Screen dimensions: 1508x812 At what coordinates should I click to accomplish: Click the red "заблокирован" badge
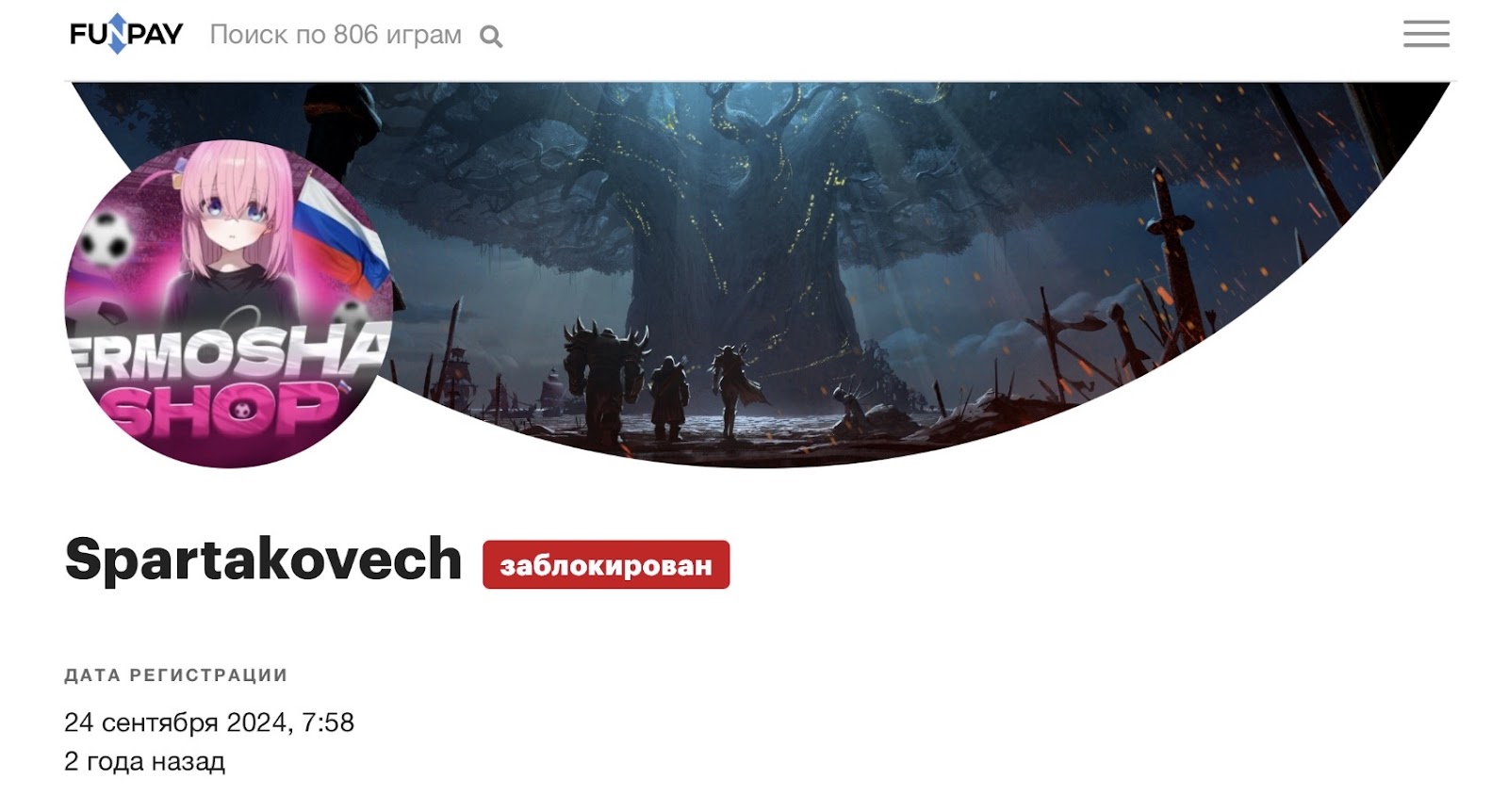pyautogui.click(x=606, y=564)
